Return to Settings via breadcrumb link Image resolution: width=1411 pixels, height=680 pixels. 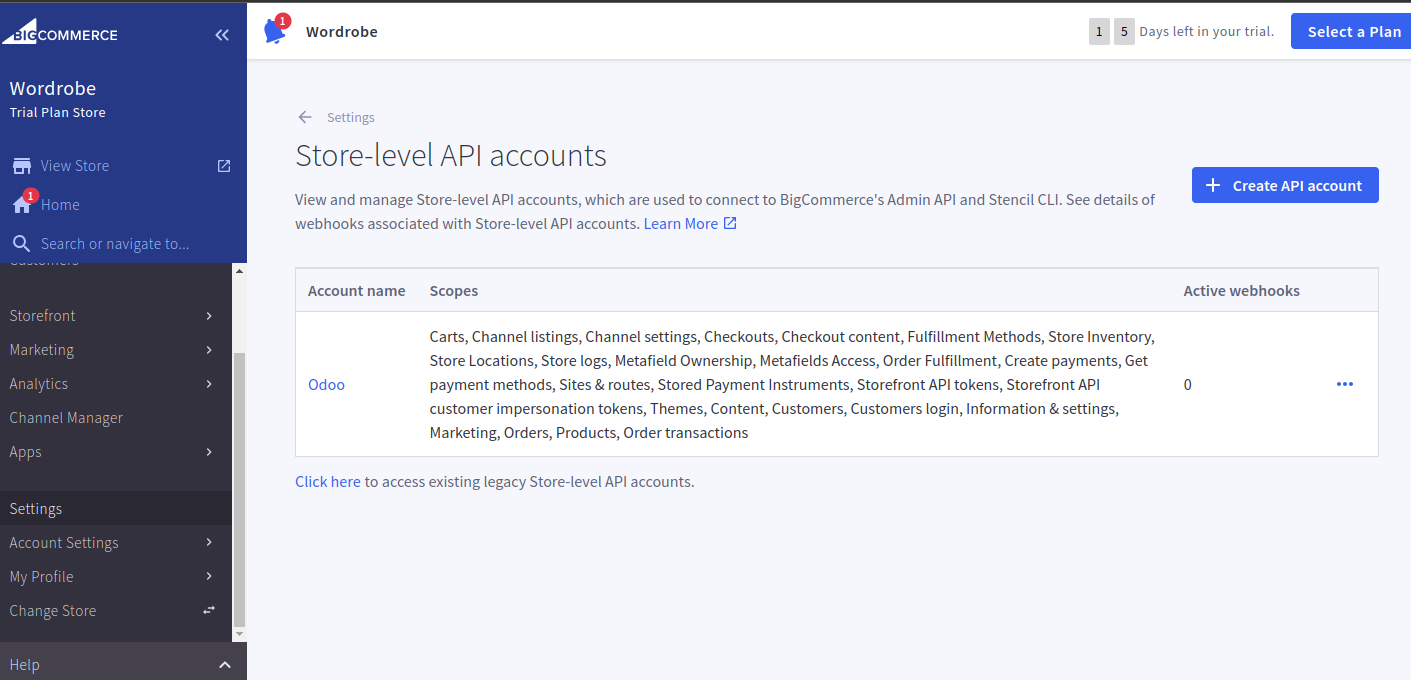351,117
